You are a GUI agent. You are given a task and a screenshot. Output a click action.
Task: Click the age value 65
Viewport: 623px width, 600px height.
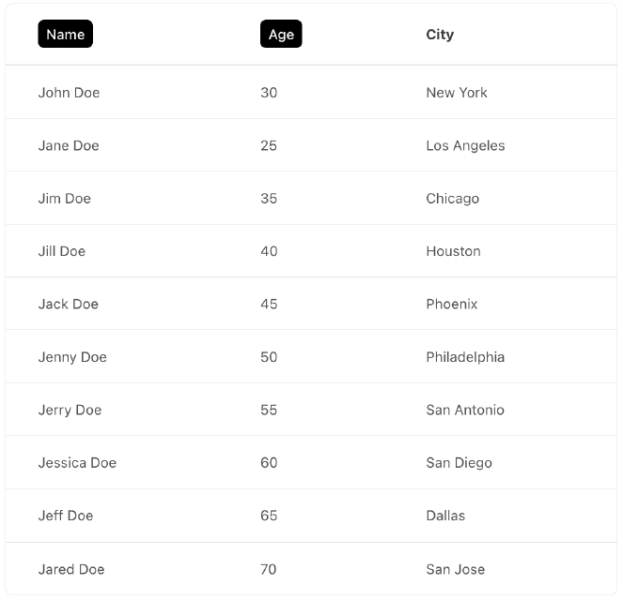pos(269,517)
